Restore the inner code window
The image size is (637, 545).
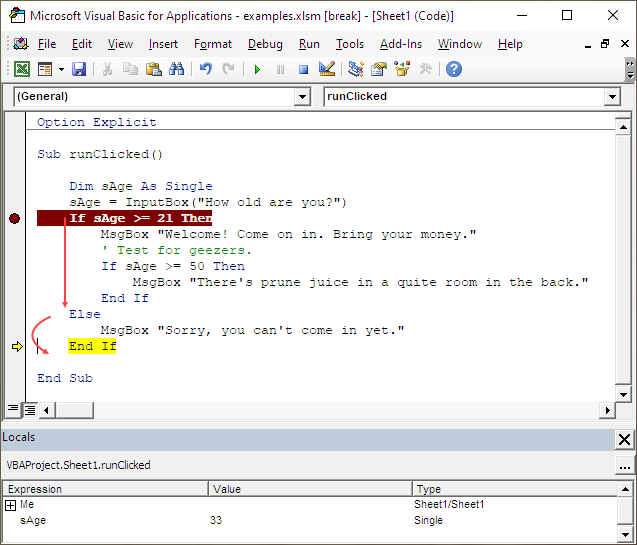pos(605,43)
